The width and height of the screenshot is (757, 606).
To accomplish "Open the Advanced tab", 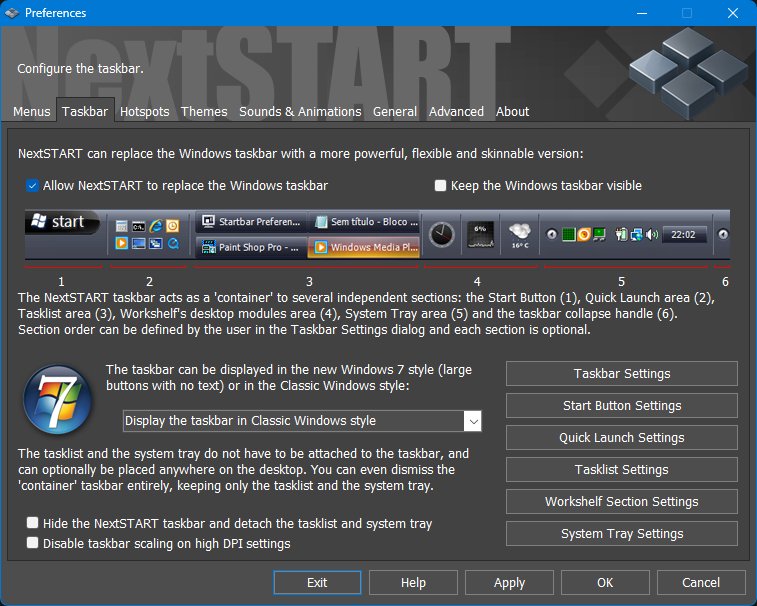I will (x=456, y=112).
